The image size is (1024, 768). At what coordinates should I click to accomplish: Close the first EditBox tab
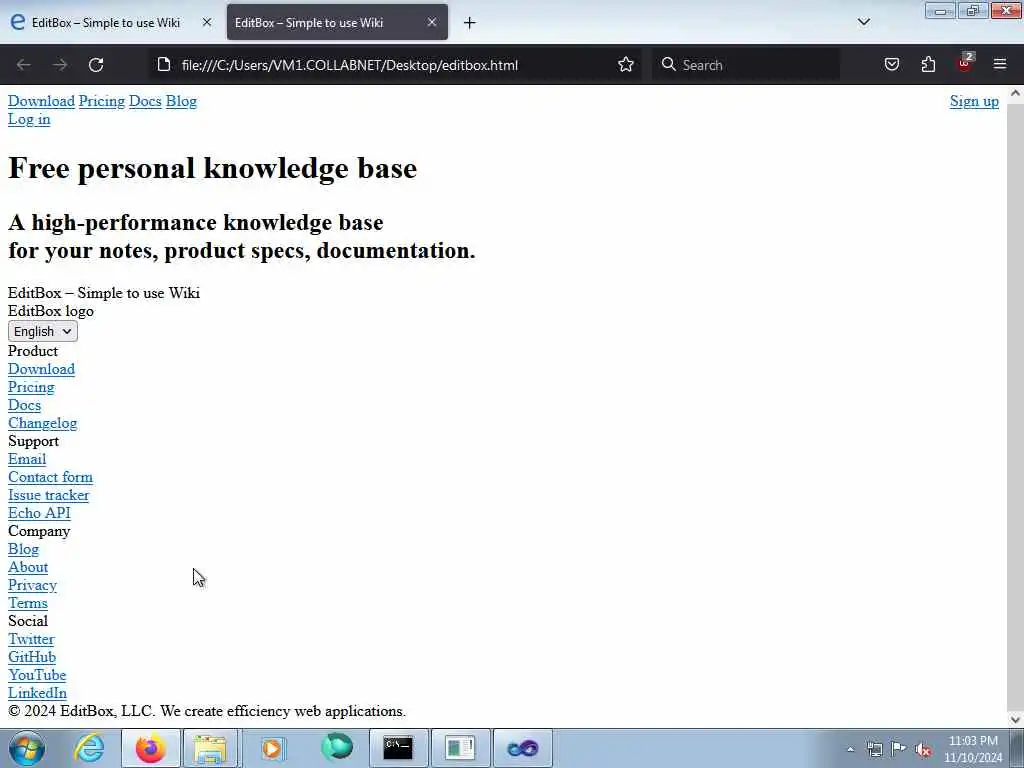click(x=207, y=22)
